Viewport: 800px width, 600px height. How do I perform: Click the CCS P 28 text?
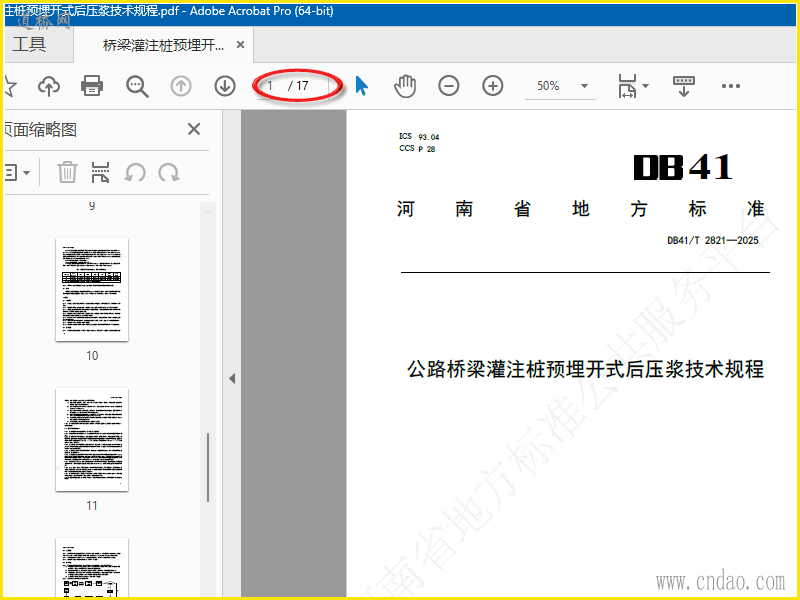[x=417, y=148]
